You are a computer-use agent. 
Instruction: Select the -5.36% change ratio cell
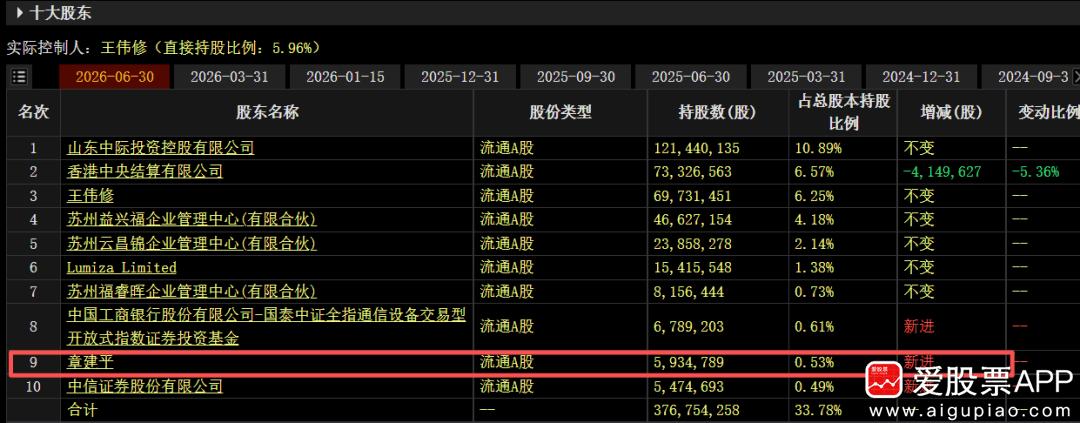[x=1035, y=172]
